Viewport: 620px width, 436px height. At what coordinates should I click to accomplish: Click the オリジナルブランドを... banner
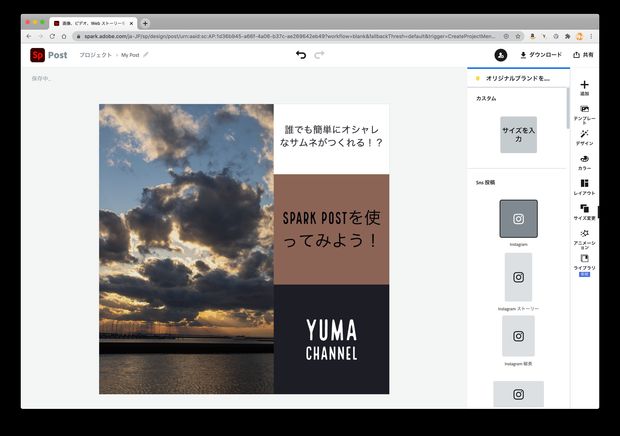pos(518,78)
